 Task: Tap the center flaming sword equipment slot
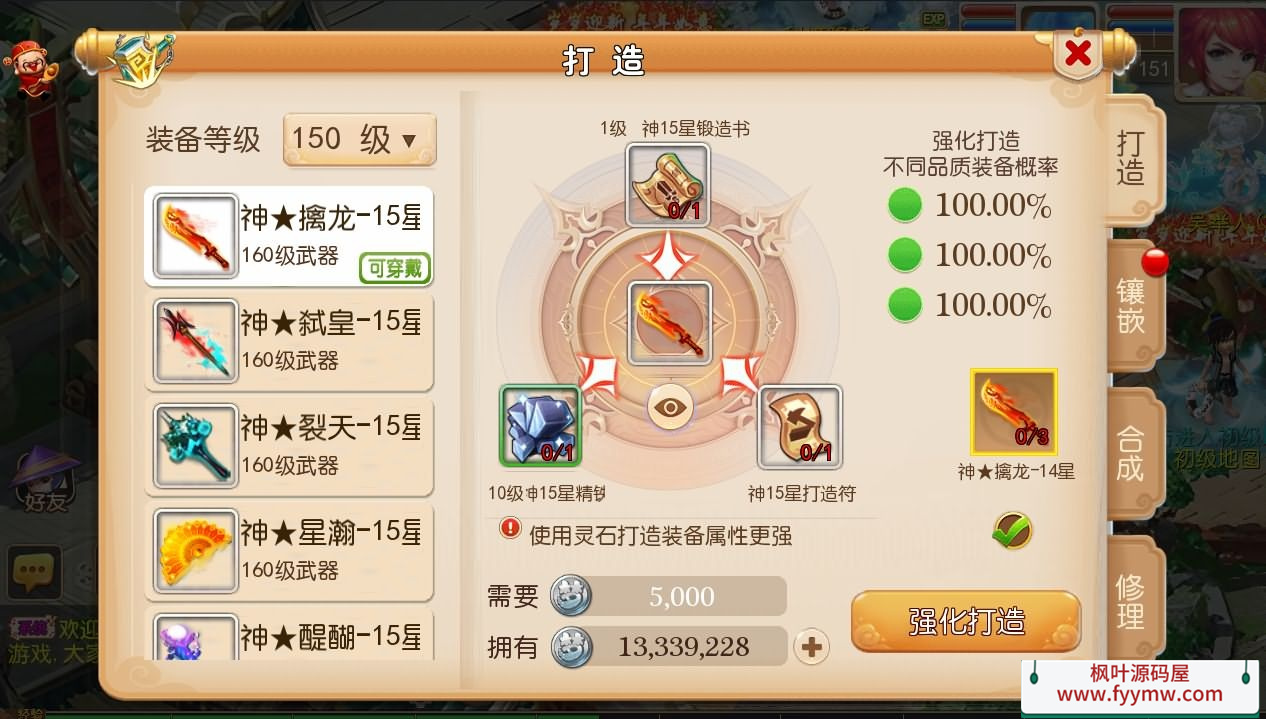point(670,322)
